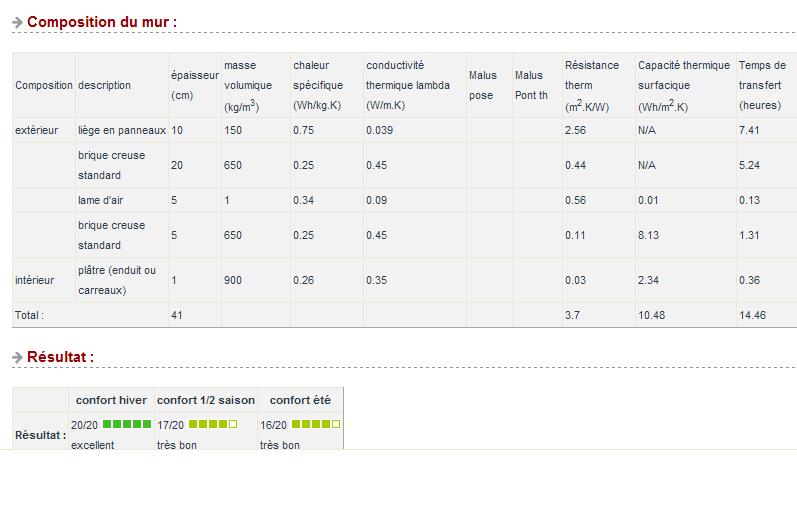Viewport: 797px width, 512px height.
Task: Select the heading 'Résultat :'
Action: click(60, 357)
